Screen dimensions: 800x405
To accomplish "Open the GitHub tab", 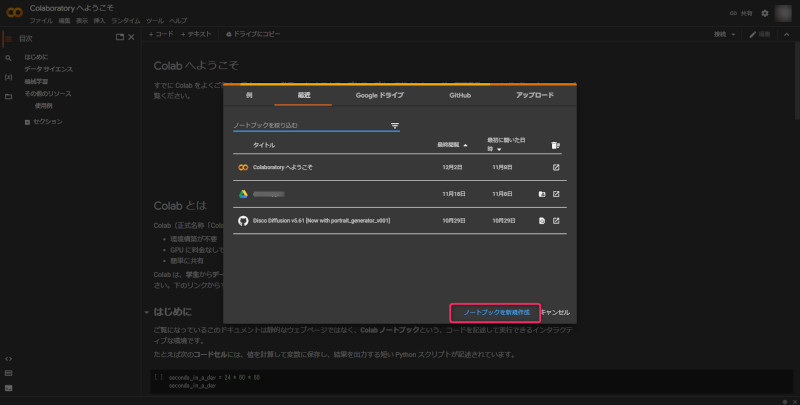I will click(460, 95).
